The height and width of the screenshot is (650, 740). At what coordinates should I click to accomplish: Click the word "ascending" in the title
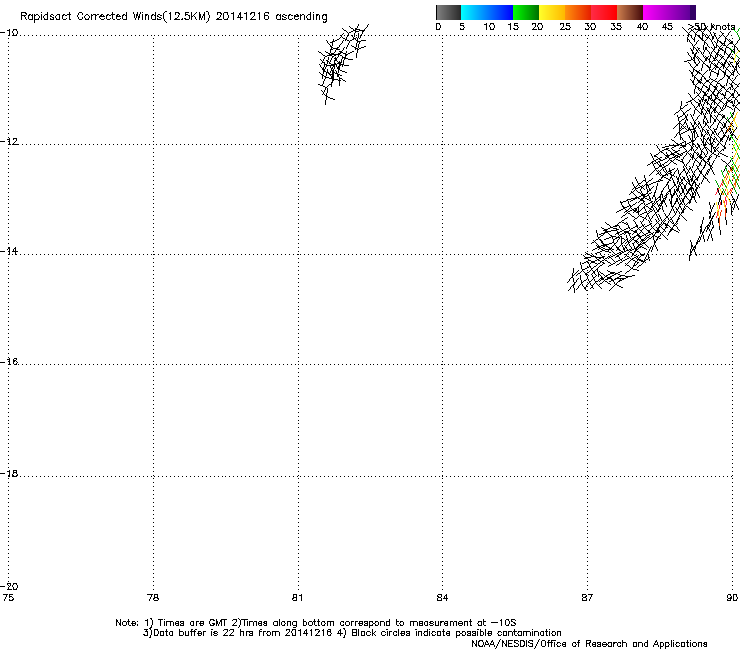point(302,17)
